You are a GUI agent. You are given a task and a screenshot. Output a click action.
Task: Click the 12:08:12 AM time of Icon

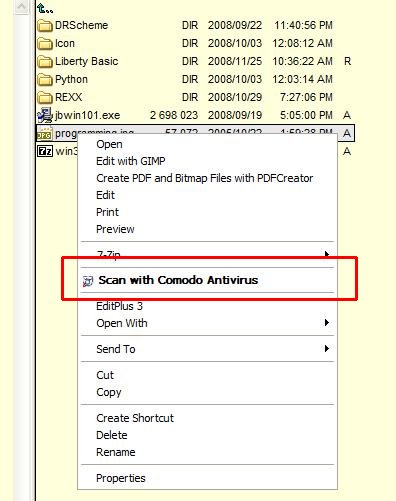click(303, 43)
